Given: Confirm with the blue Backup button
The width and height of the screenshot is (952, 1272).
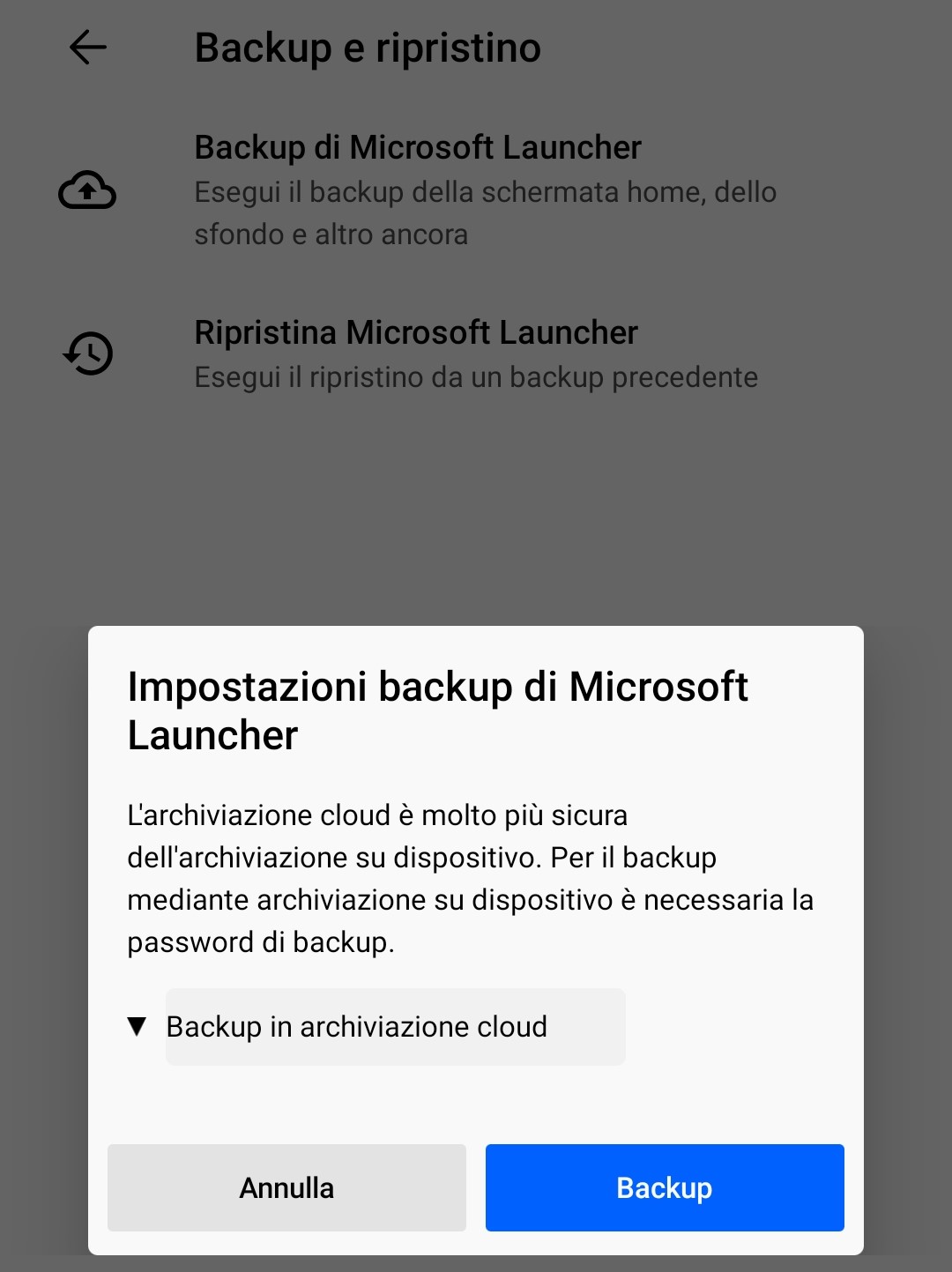Looking at the screenshot, I should click(x=665, y=1187).
